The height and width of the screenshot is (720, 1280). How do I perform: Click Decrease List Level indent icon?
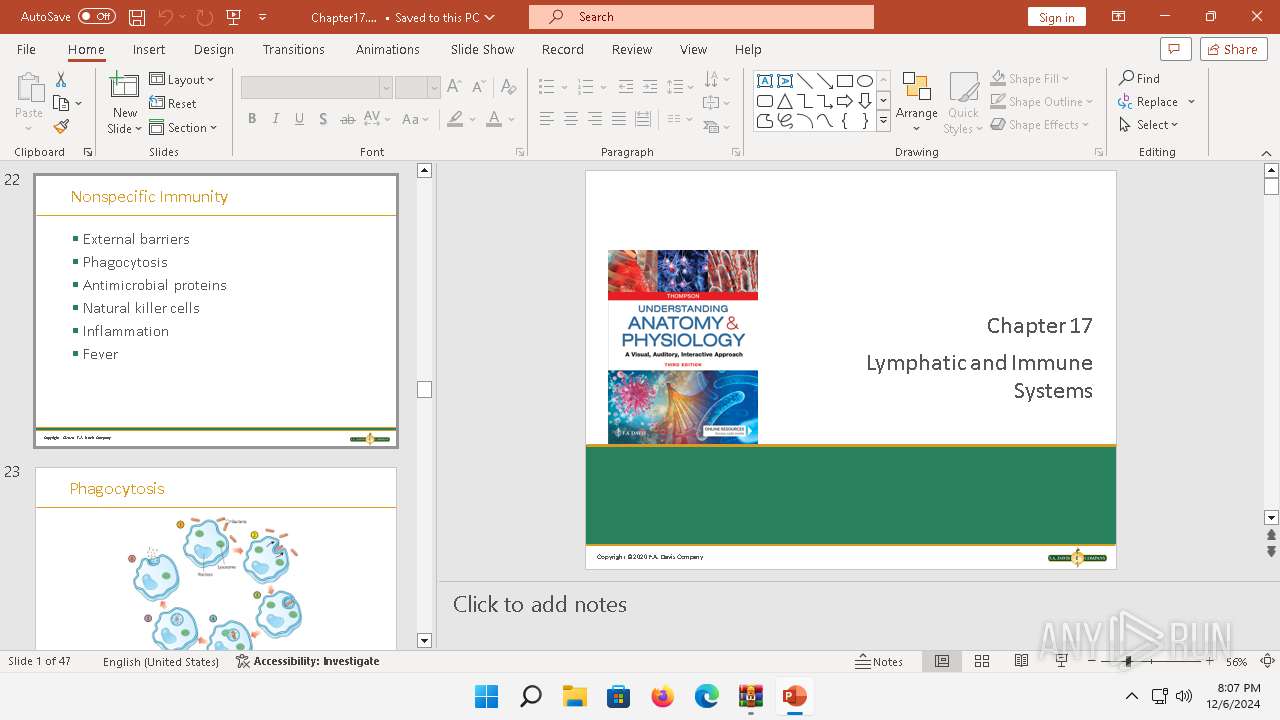tap(626, 87)
